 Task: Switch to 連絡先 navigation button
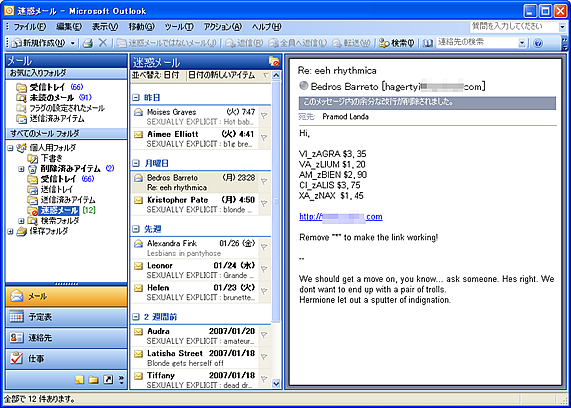[66, 338]
